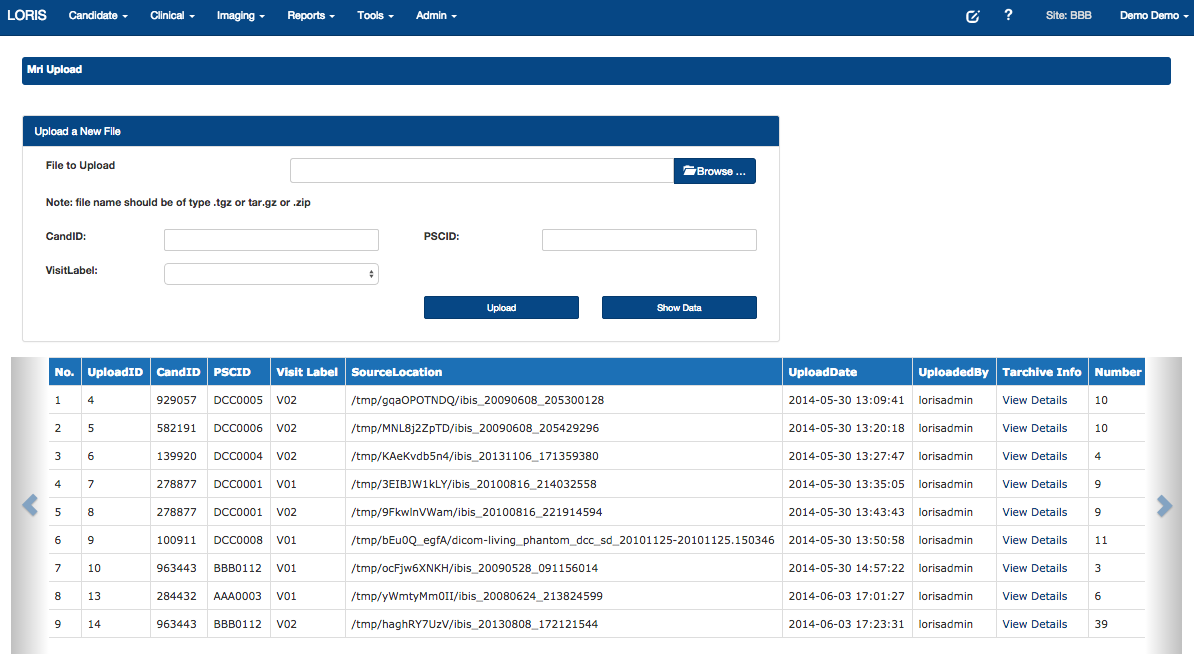
Task: Sort table by UploadDate column header
Action: pyautogui.click(x=823, y=372)
